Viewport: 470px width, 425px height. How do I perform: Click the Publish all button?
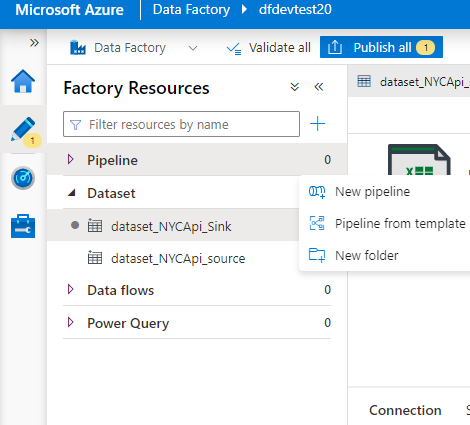[x=381, y=47]
